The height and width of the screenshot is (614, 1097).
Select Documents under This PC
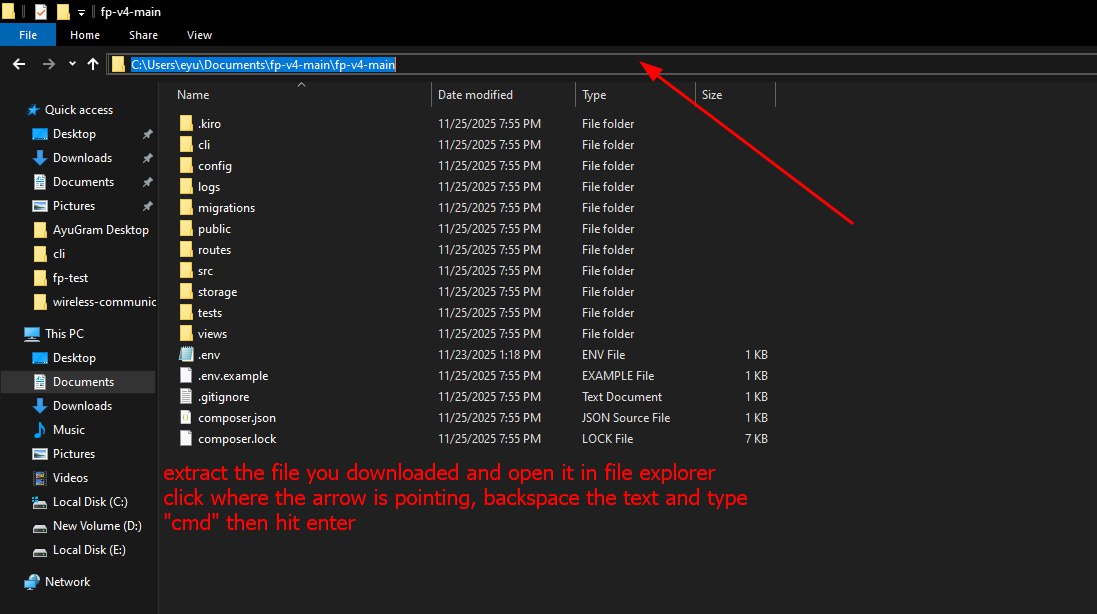(x=83, y=382)
